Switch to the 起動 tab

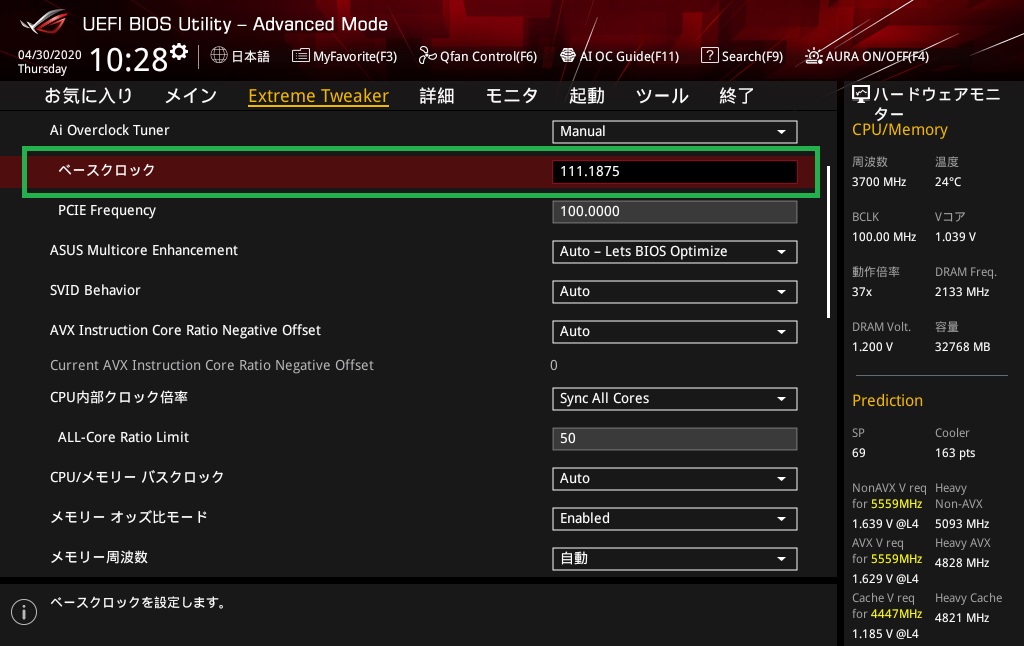586,95
